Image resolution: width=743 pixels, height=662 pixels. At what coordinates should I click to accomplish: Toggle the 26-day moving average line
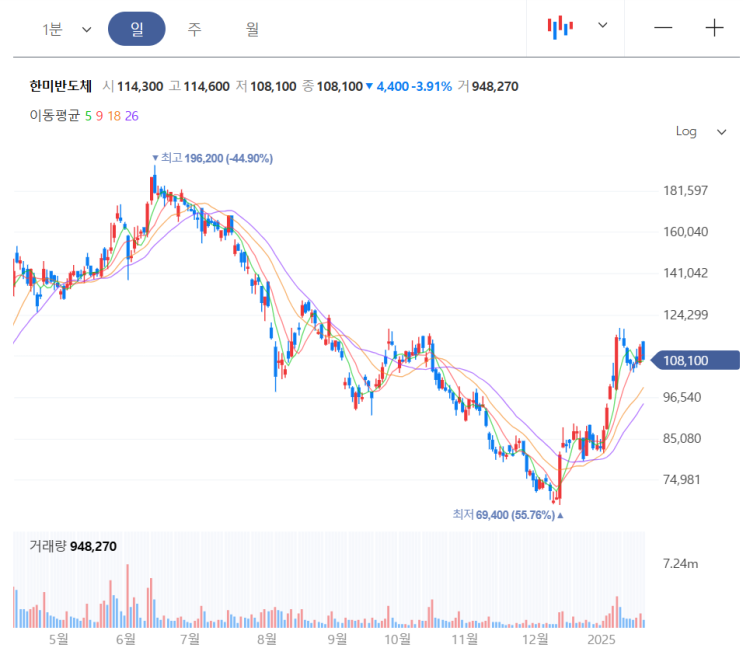132,116
